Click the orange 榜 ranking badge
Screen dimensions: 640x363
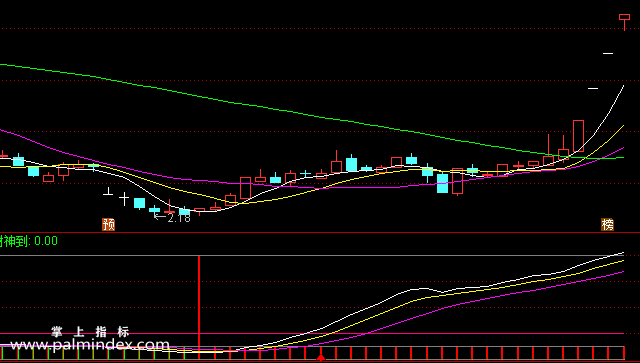pos(607,224)
